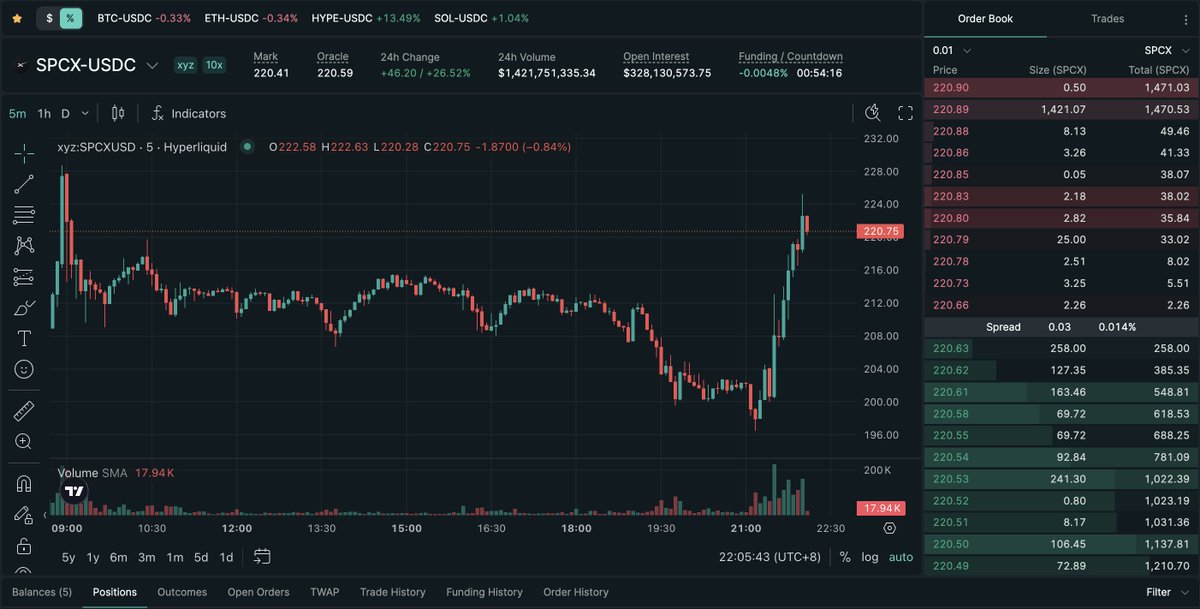Open the candlestick chart type selector
1200x609 pixels.
click(x=118, y=113)
